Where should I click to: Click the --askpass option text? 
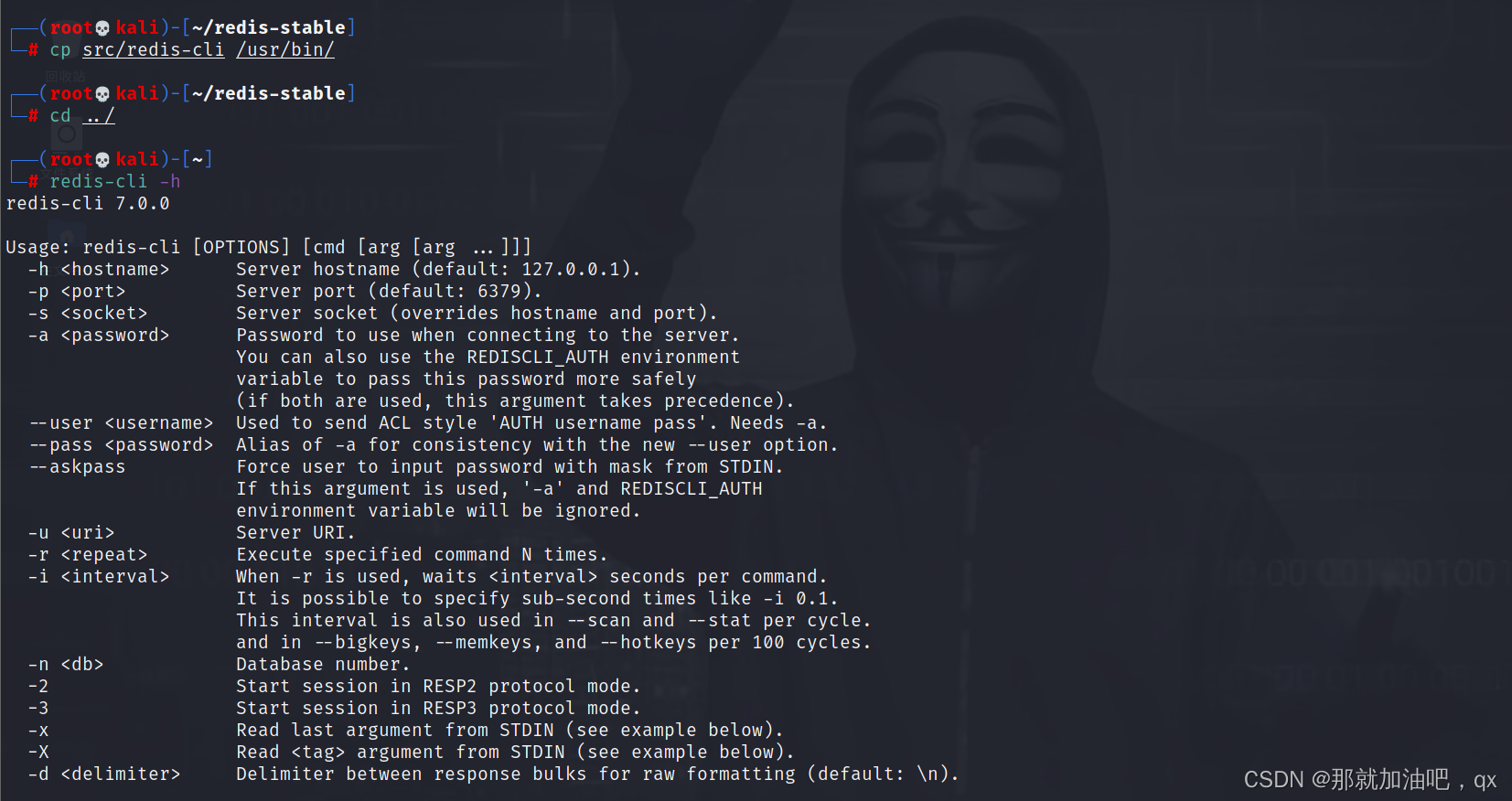pos(77,467)
